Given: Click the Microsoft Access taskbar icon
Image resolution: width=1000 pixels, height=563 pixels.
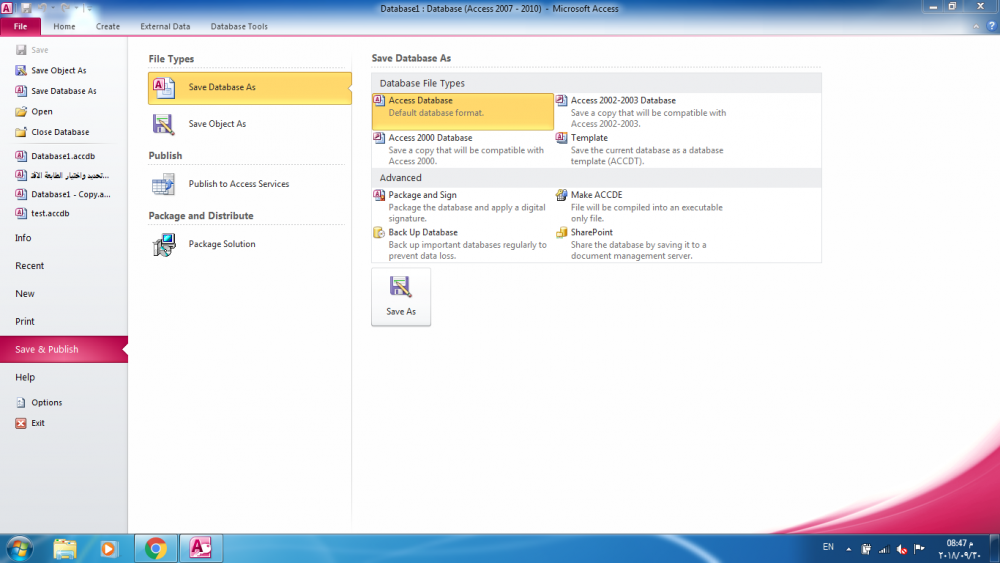Looking at the screenshot, I should pos(201,548).
